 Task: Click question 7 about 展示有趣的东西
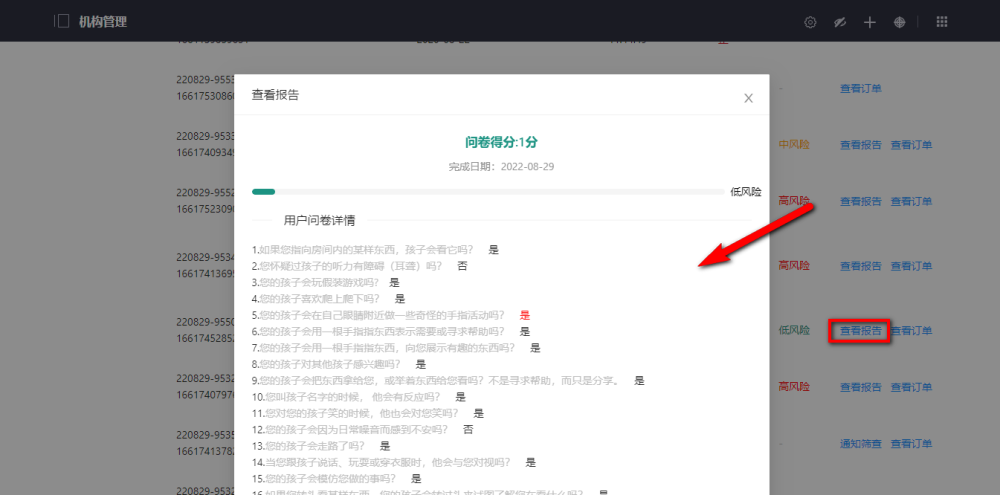[x=383, y=348]
